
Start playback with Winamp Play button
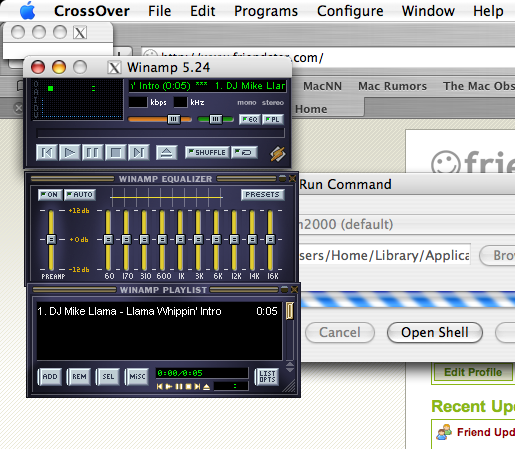(69, 153)
